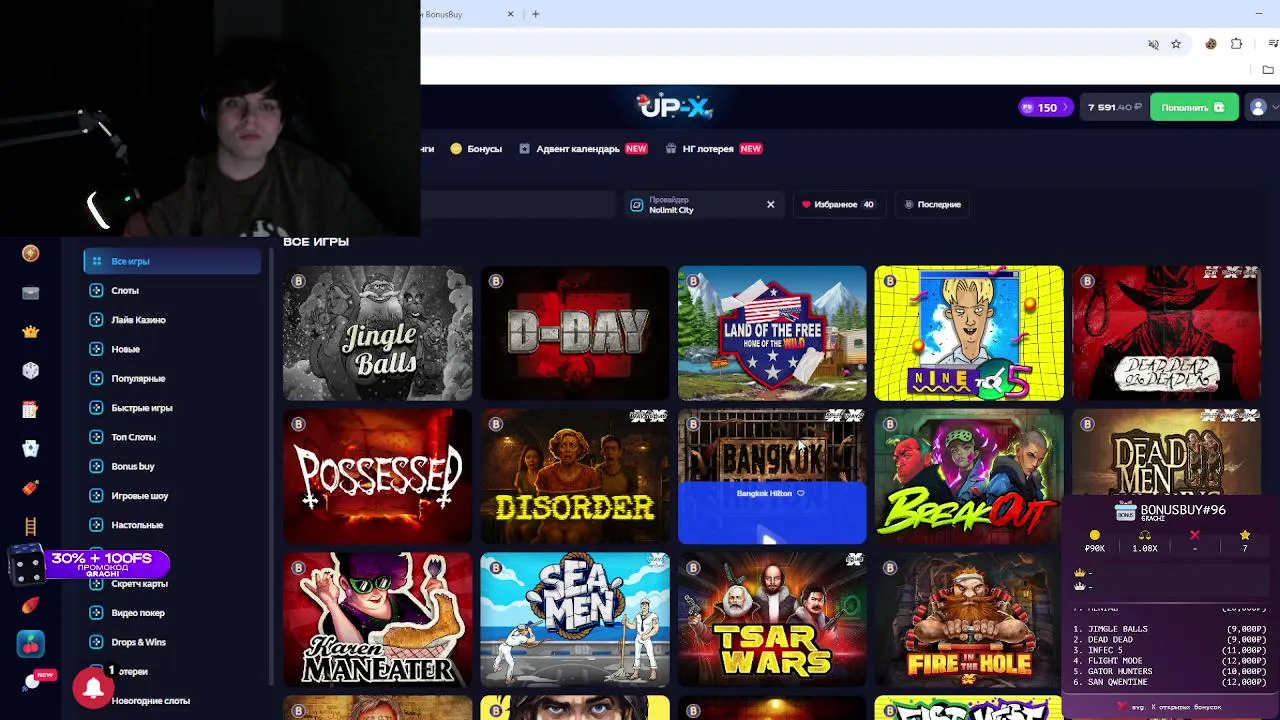Expand the user profile avatar menu
Screen dimensions: 1280x720
pos(1263,107)
